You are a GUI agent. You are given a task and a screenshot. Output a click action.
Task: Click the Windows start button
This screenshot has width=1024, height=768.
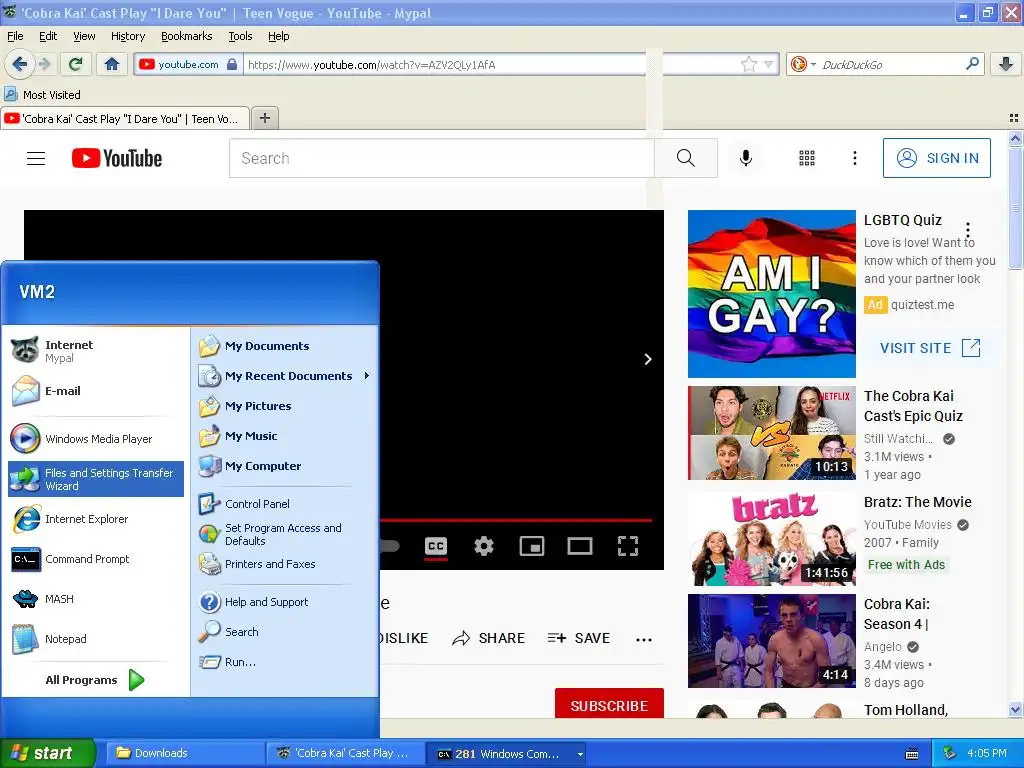(47, 754)
